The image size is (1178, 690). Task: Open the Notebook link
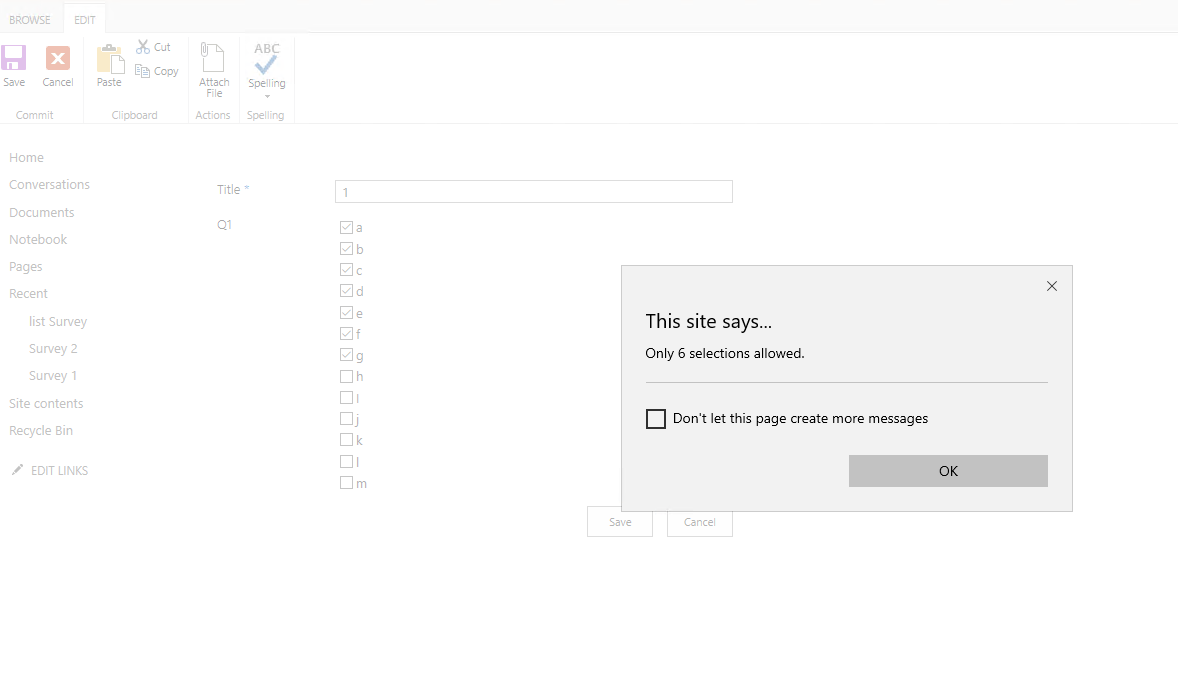pos(38,240)
